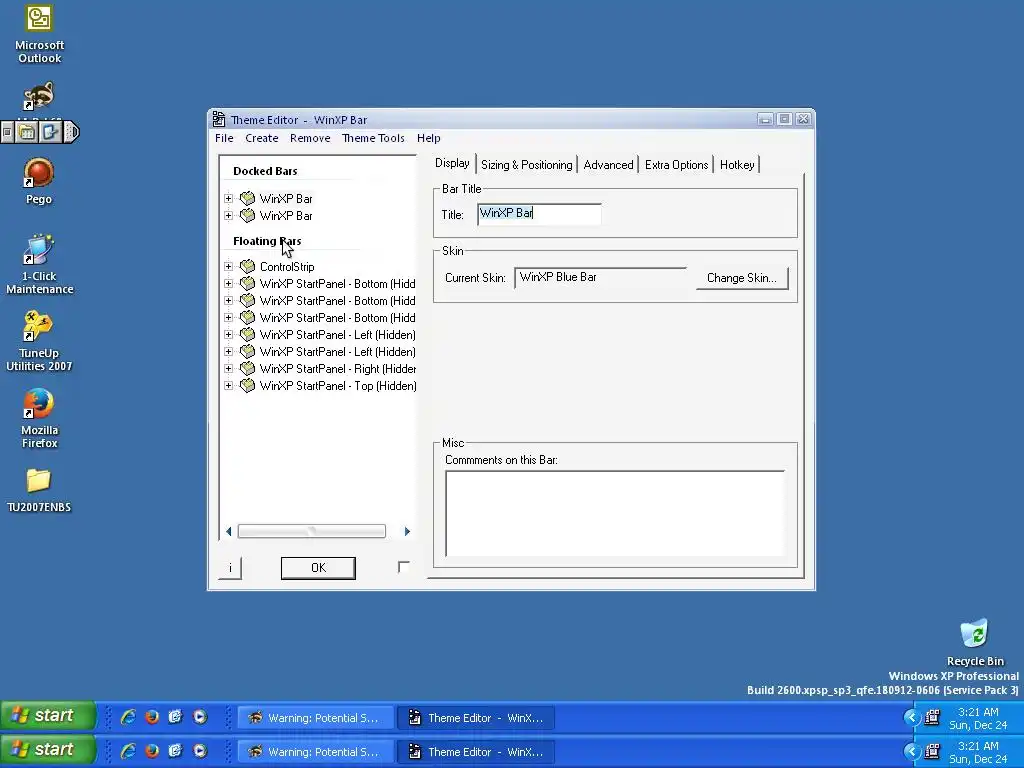Launch the Pego desktop shortcut

[39, 181]
